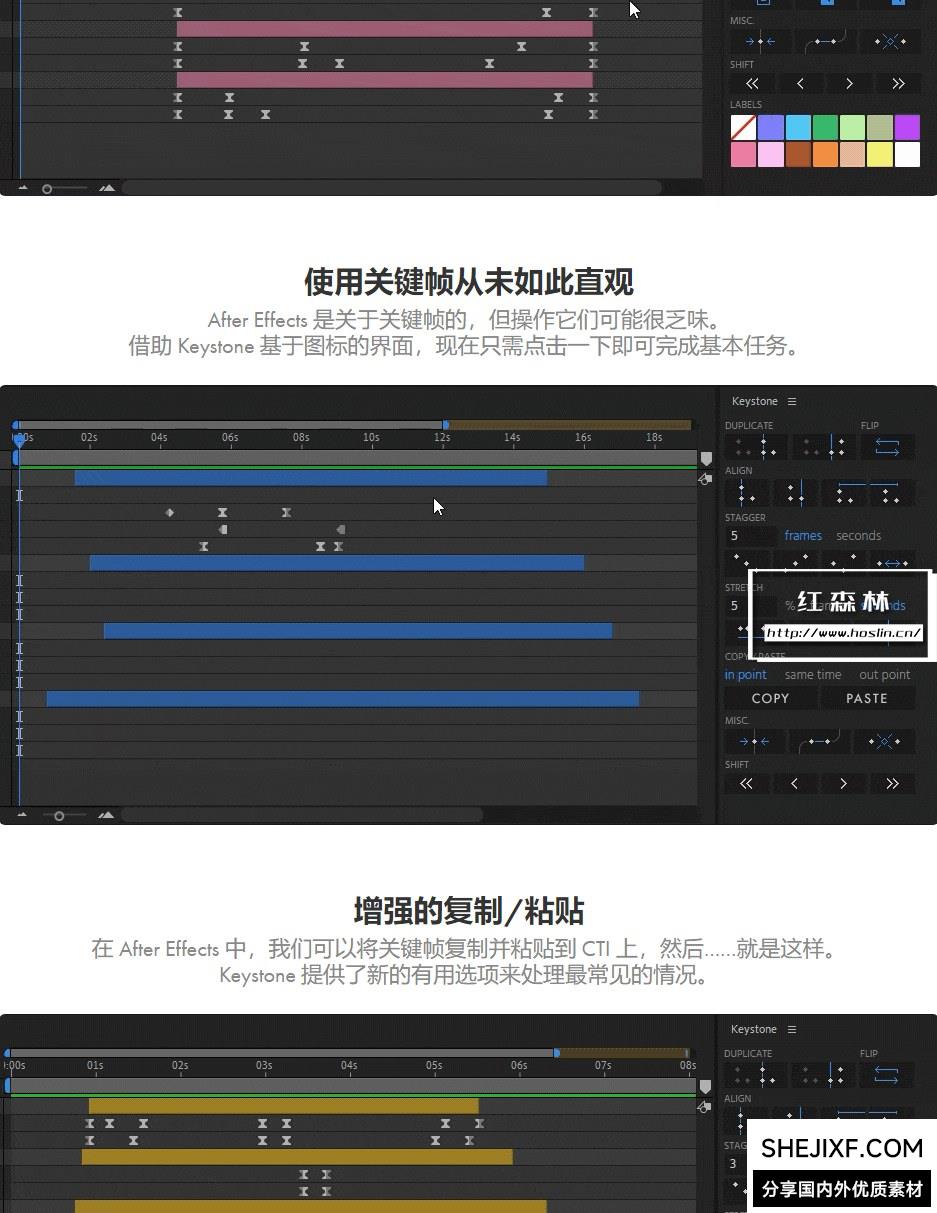This screenshot has width=937, height=1213.
Task: Pick the purple label color swatch
Action: click(907, 126)
